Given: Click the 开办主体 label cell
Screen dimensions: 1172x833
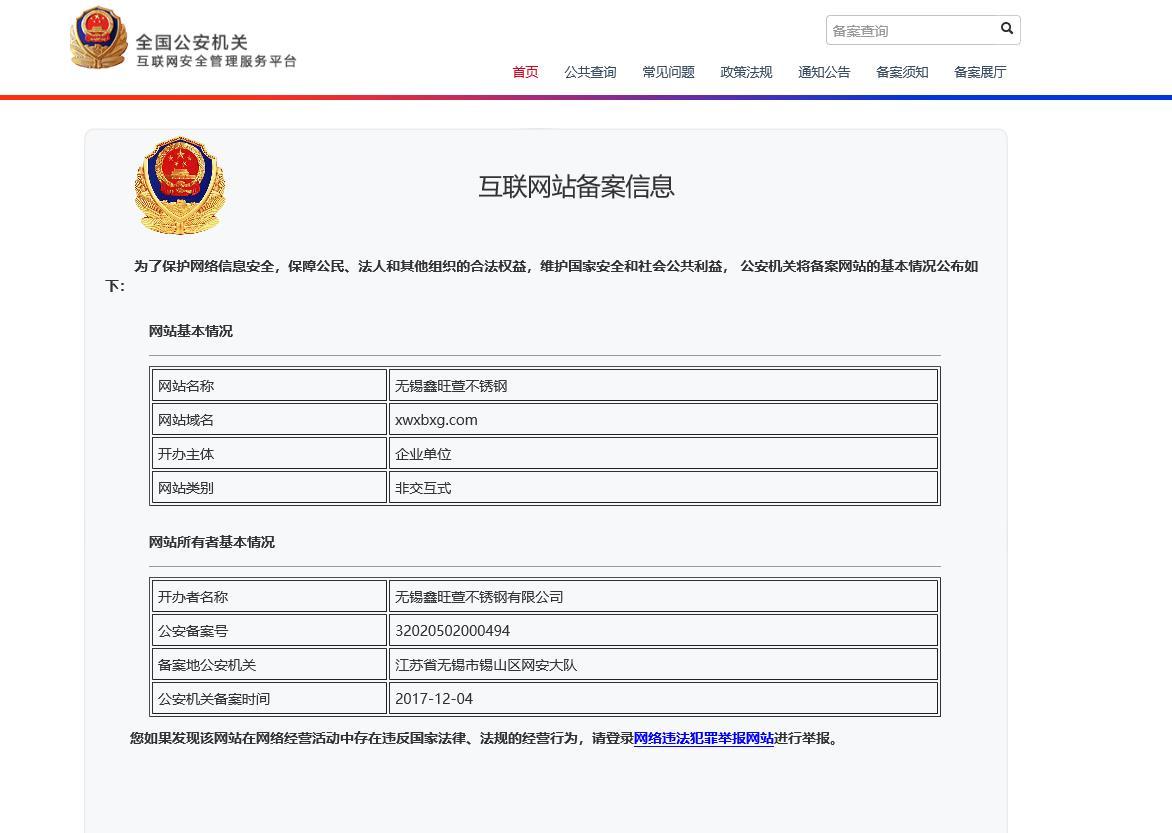Looking at the screenshot, I should click(x=269, y=454).
